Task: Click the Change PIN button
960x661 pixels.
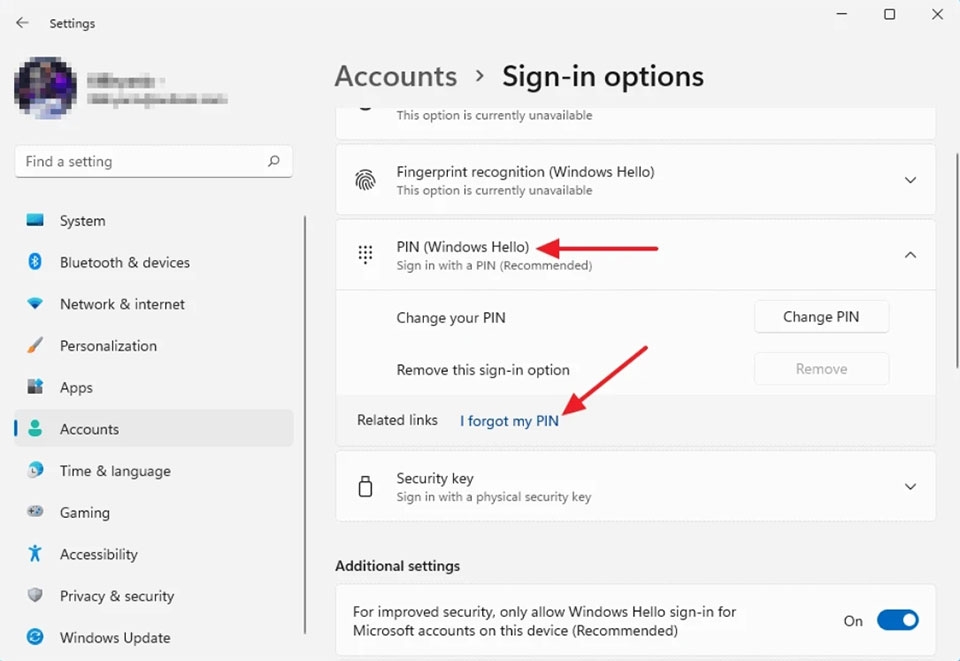Action: pyautogui.click(x=821, y=316)
